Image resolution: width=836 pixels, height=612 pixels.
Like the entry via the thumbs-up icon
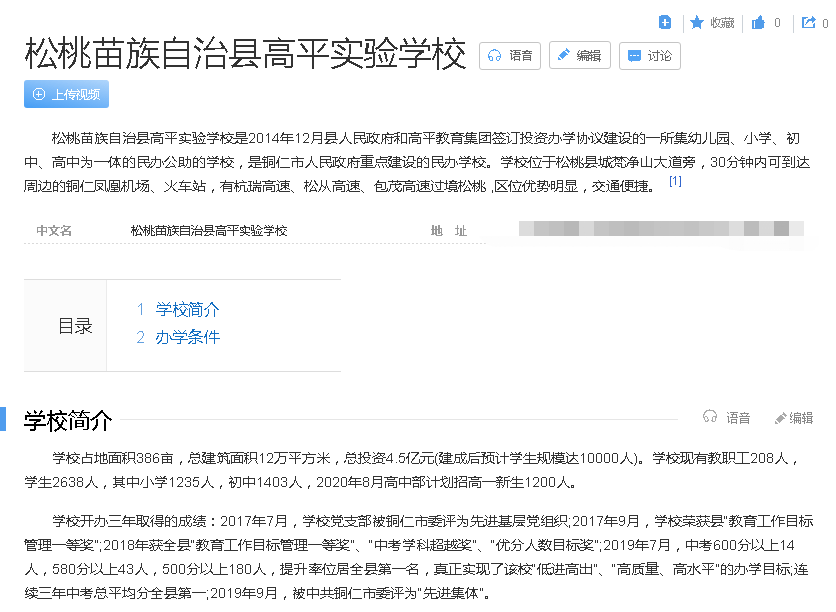759,22
